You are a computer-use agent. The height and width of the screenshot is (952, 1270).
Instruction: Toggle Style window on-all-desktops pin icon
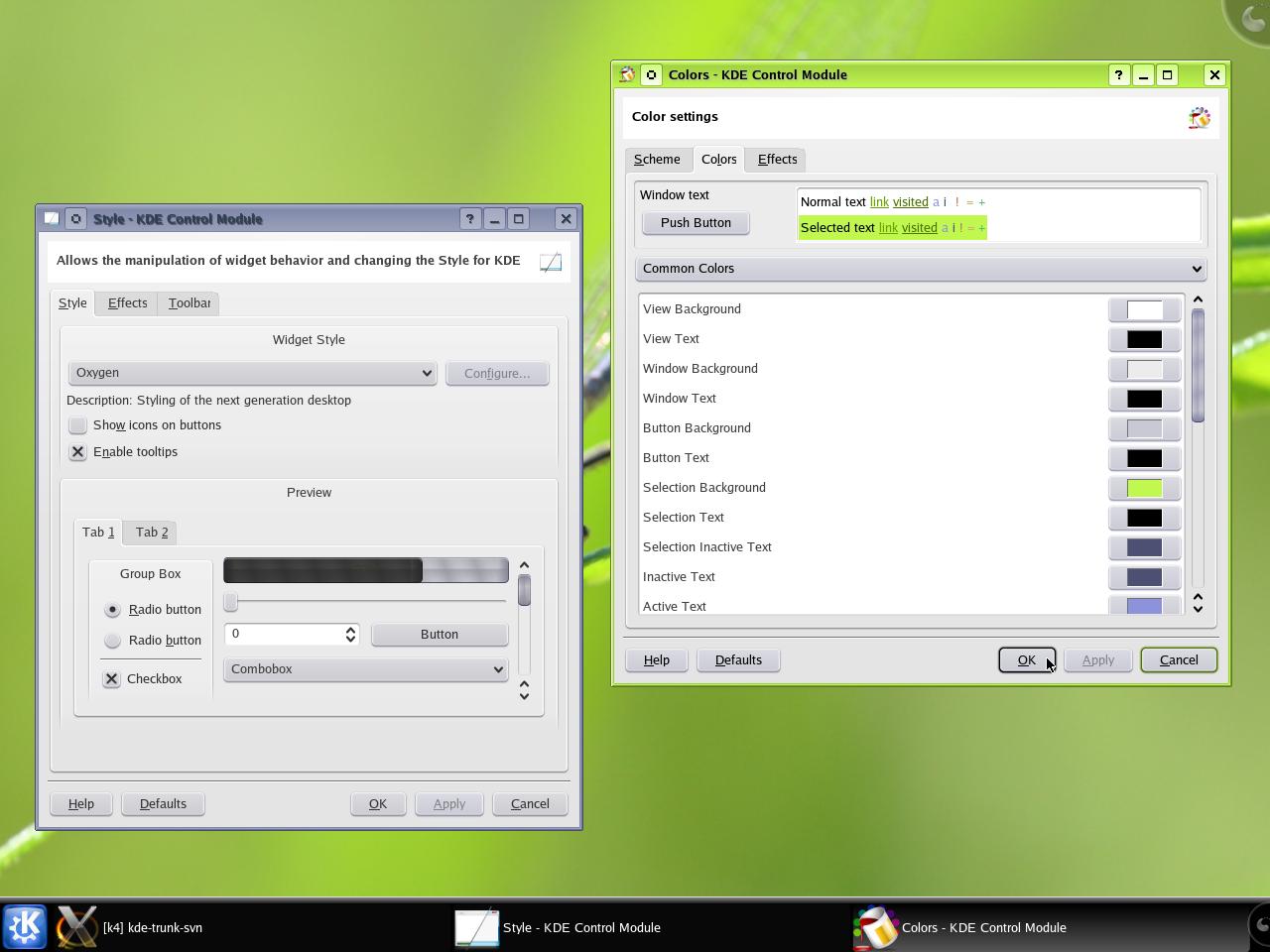point(75,219)
